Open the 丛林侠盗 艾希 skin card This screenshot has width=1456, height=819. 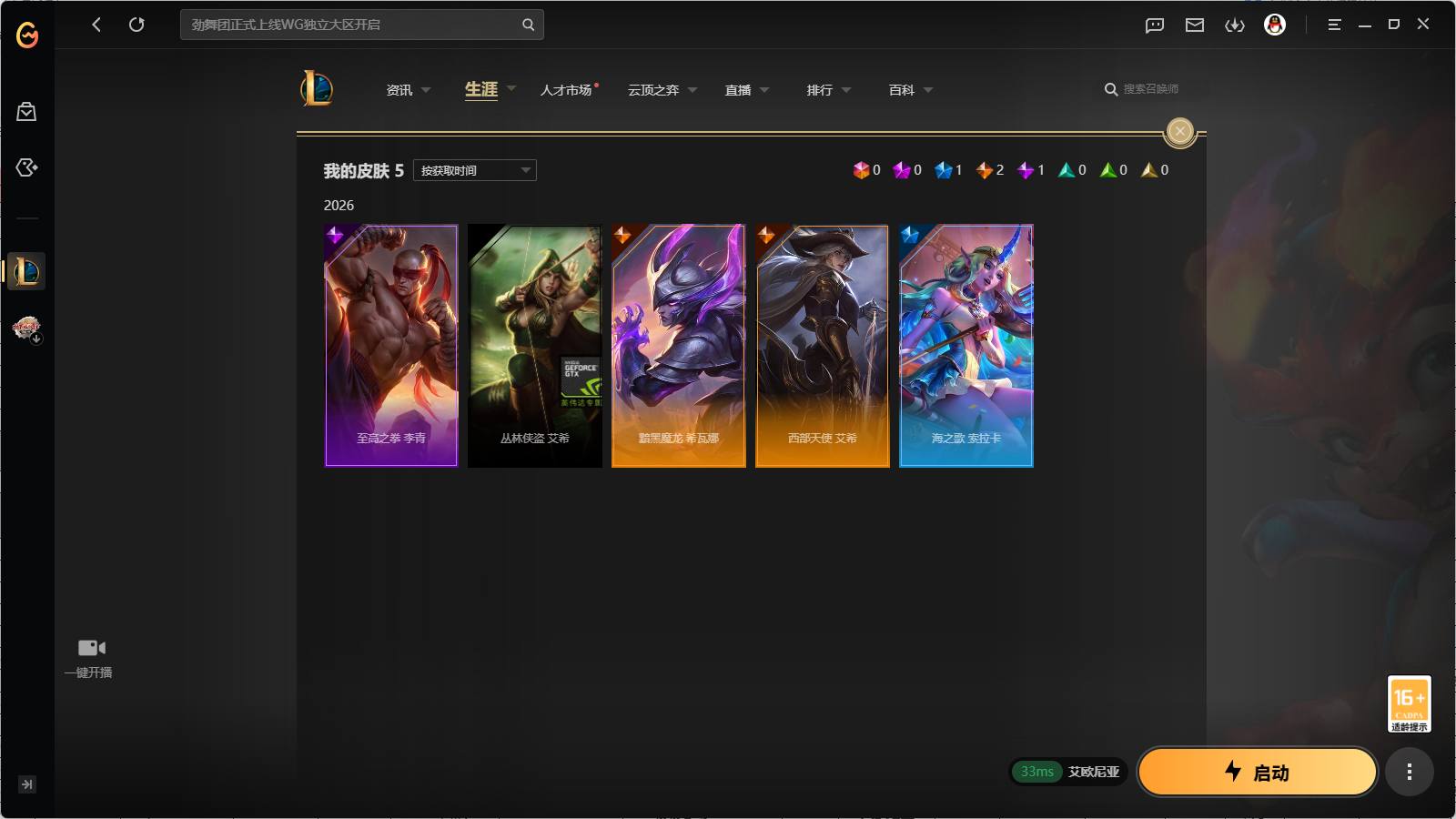pos(535,346)
